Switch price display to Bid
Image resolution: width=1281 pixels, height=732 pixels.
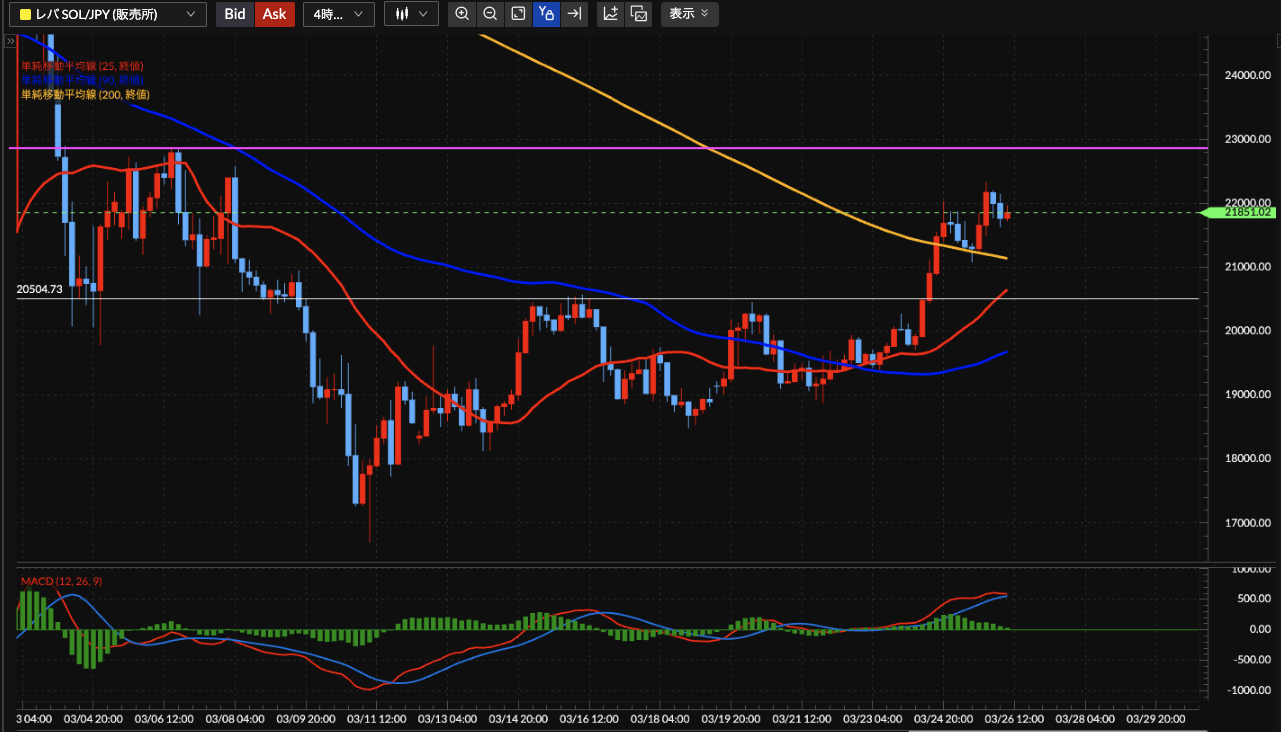pos(235,14)
